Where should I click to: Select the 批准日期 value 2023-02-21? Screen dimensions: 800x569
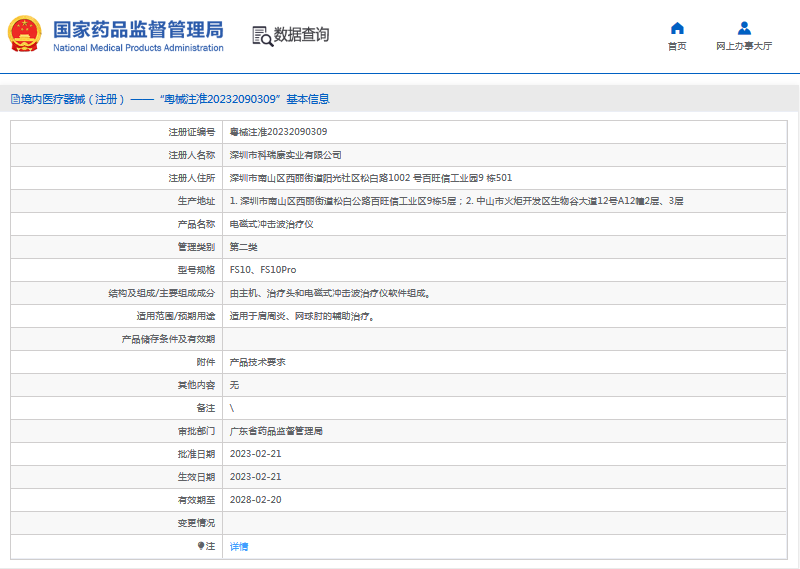256,454
